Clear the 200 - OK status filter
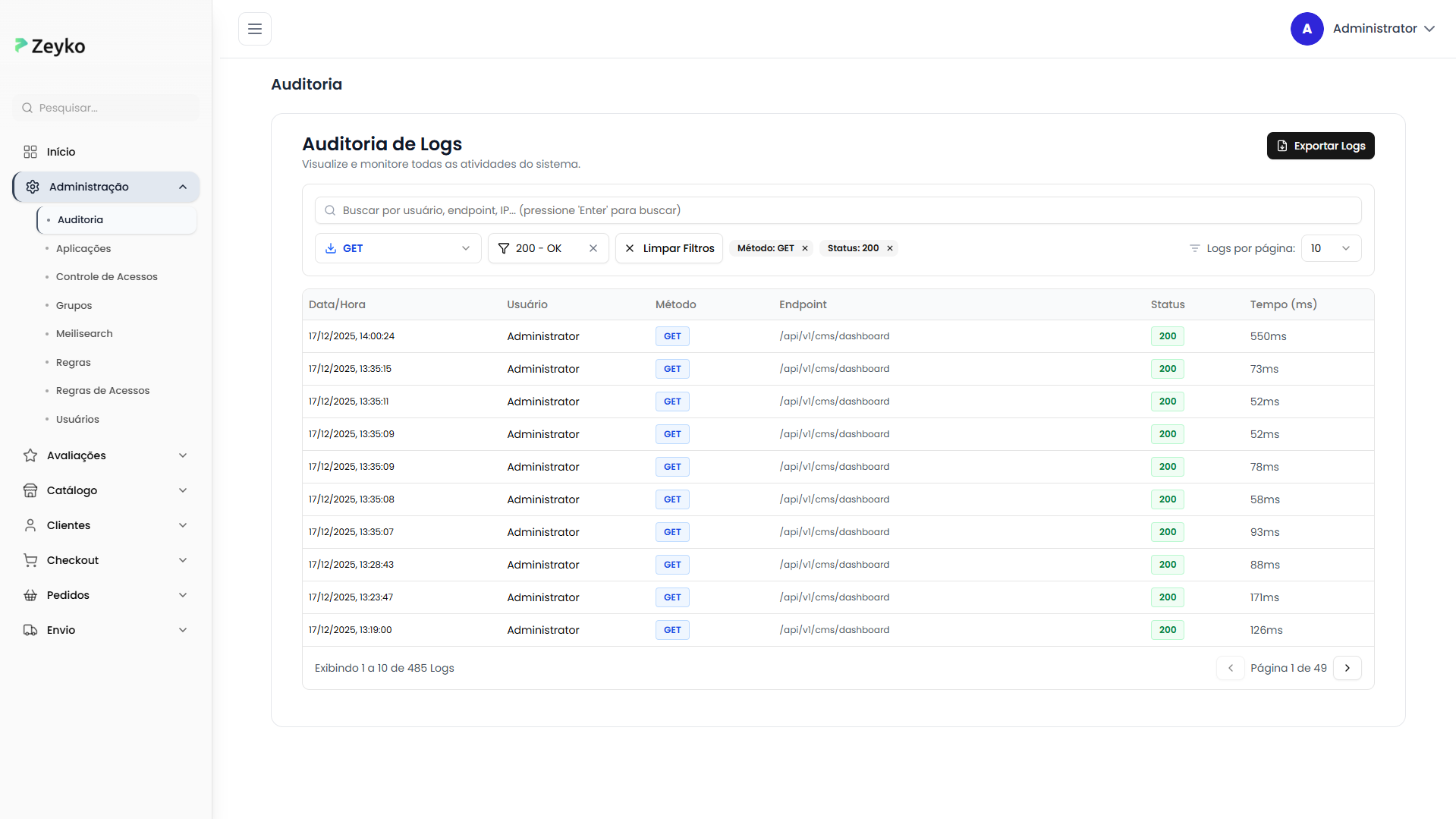Image resolution: width=1456 pixels, height=819 pixels. click(x=593, y=248)
